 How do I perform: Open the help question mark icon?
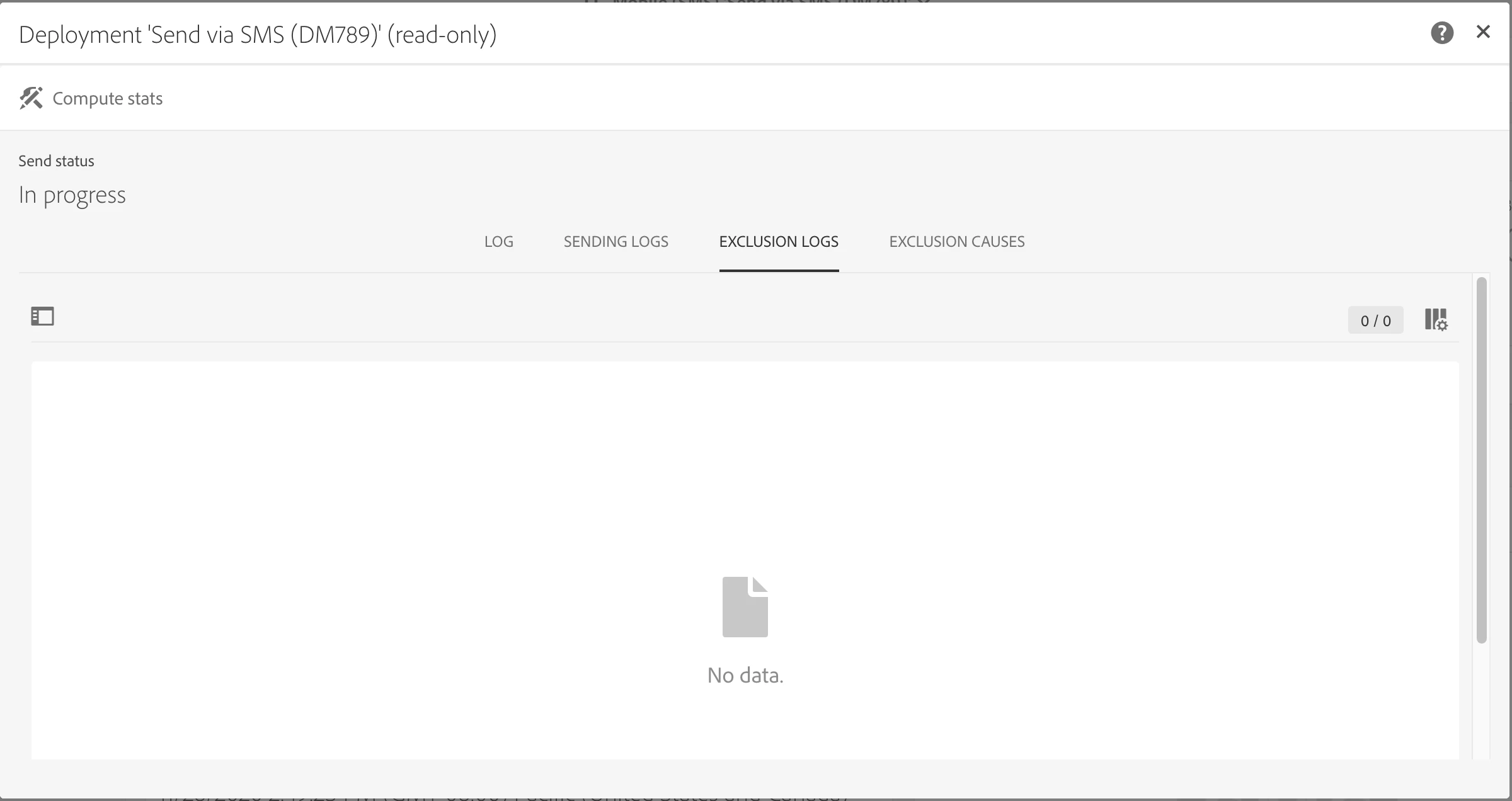[1441, 33]
